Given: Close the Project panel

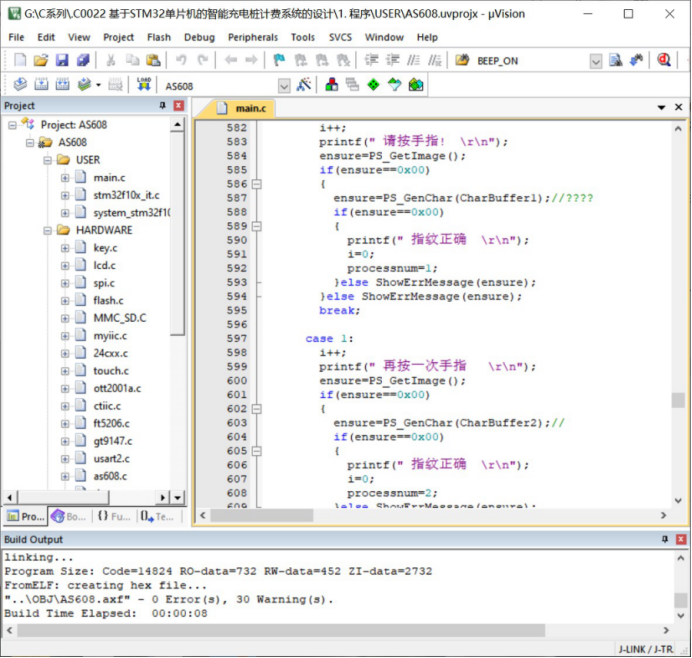Looking at the screenshot, I should click(178, 105).
